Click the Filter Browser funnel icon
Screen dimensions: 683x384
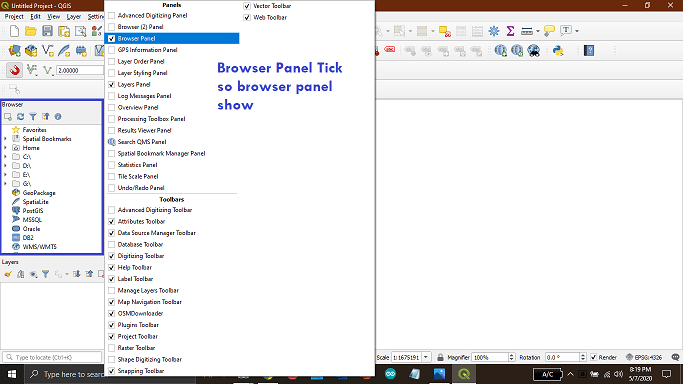33,116
